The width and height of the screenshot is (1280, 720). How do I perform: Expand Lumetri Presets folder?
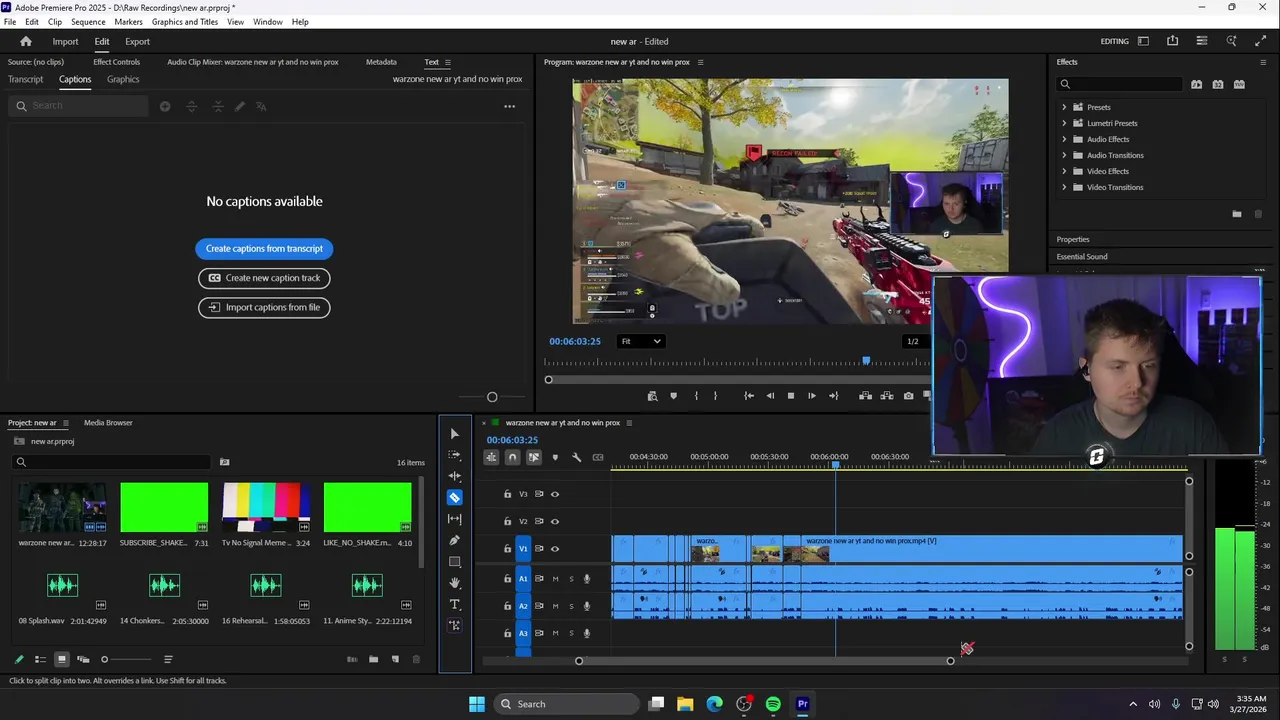(x=1064, y=123)
